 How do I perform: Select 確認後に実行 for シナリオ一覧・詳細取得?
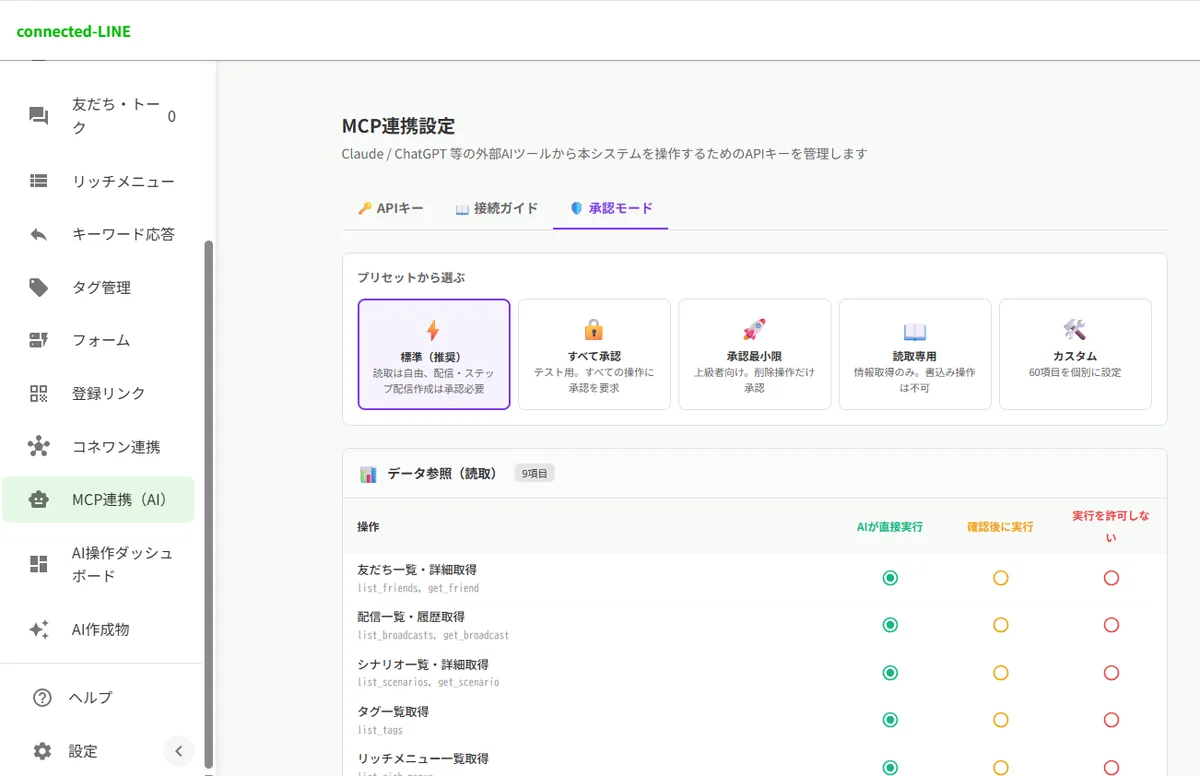click(1000, 673)
